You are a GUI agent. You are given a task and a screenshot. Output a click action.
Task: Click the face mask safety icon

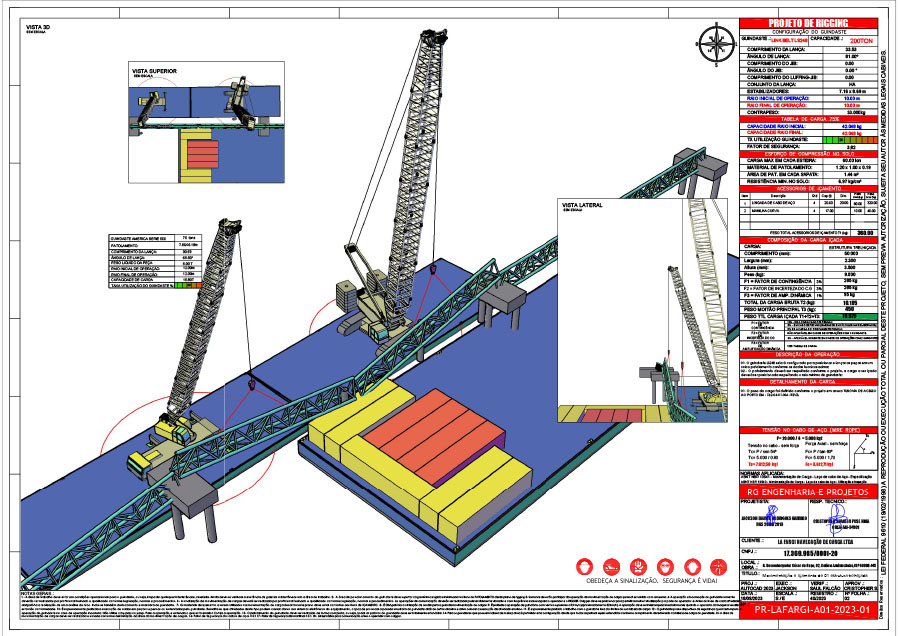pos(665,567)
